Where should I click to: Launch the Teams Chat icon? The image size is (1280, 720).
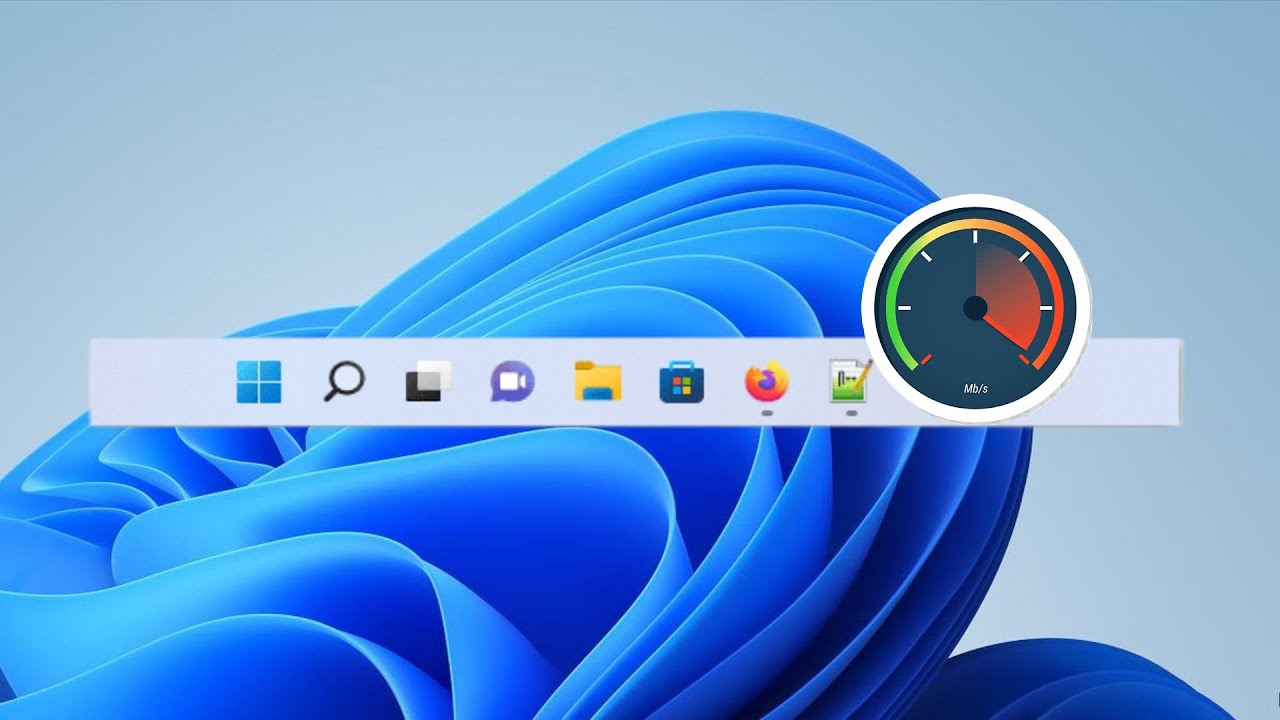pos(512,381)
